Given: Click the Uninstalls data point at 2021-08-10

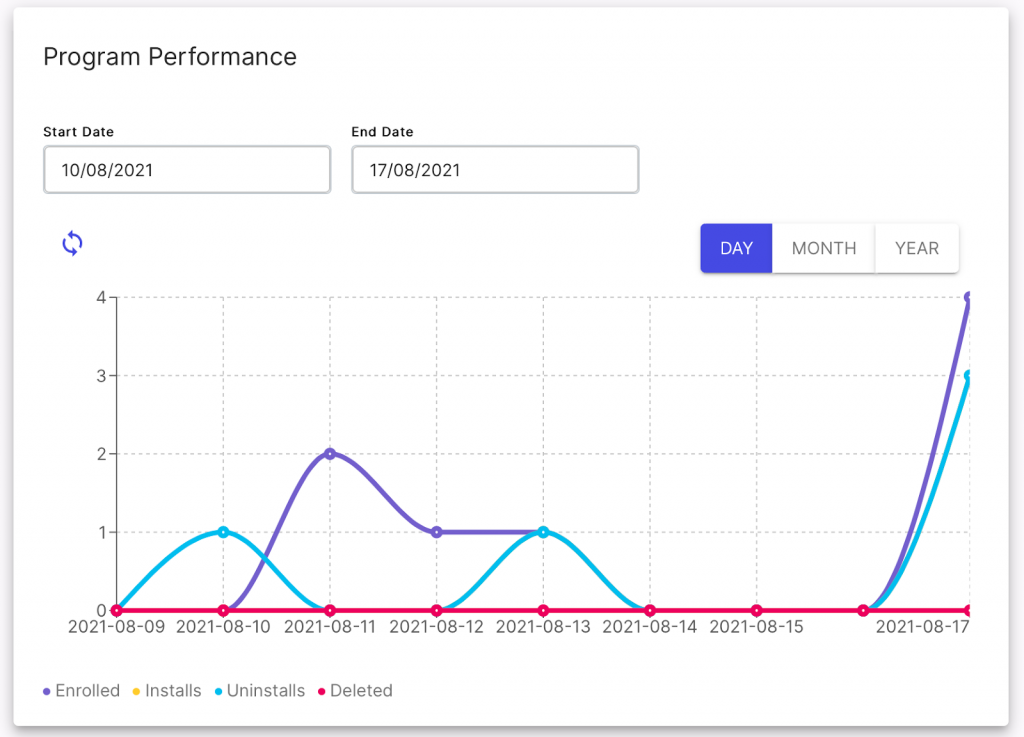Looking at the screenshot, I should pos(223,532).
